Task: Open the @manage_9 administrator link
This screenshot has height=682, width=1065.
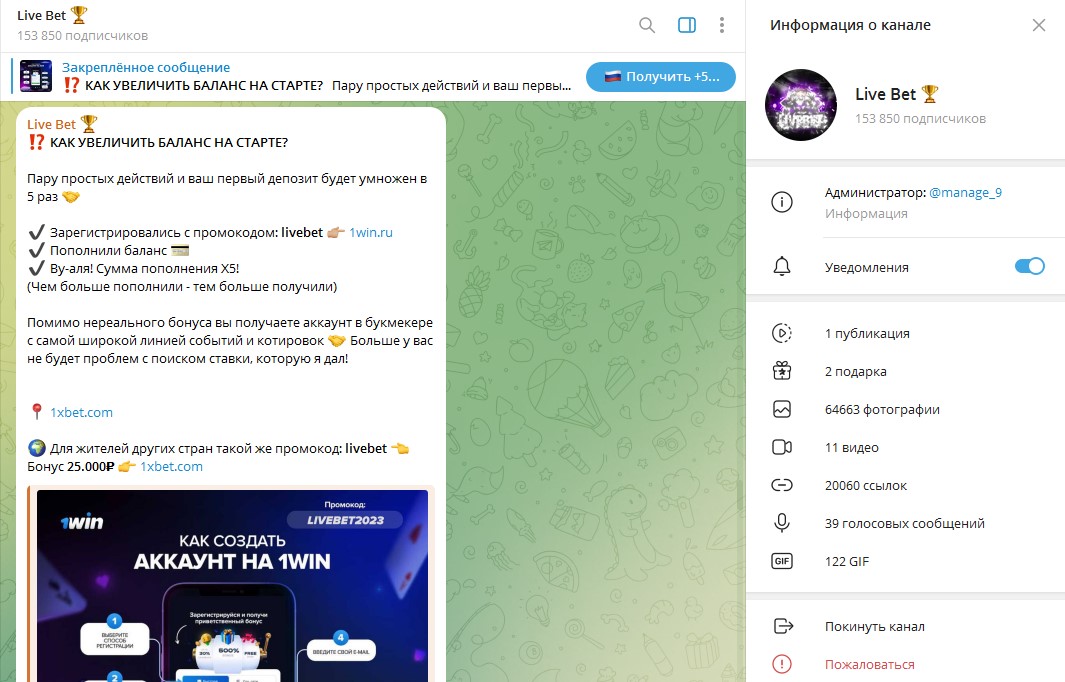Action: [965, 193]
